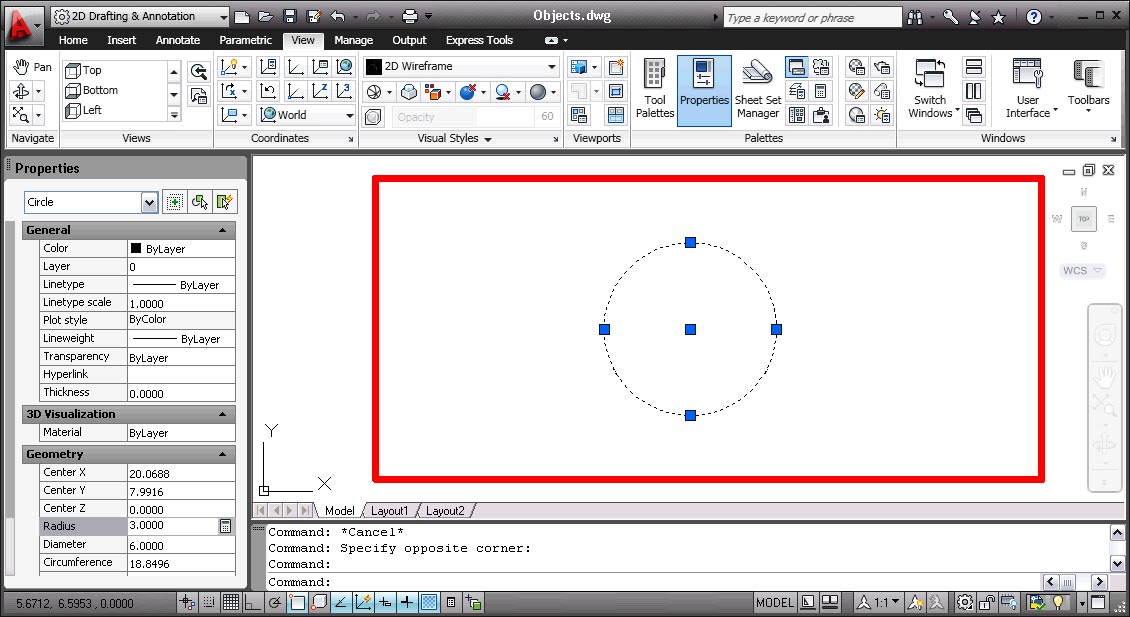Click the Zoom extents tool icon

pos(21,114)
